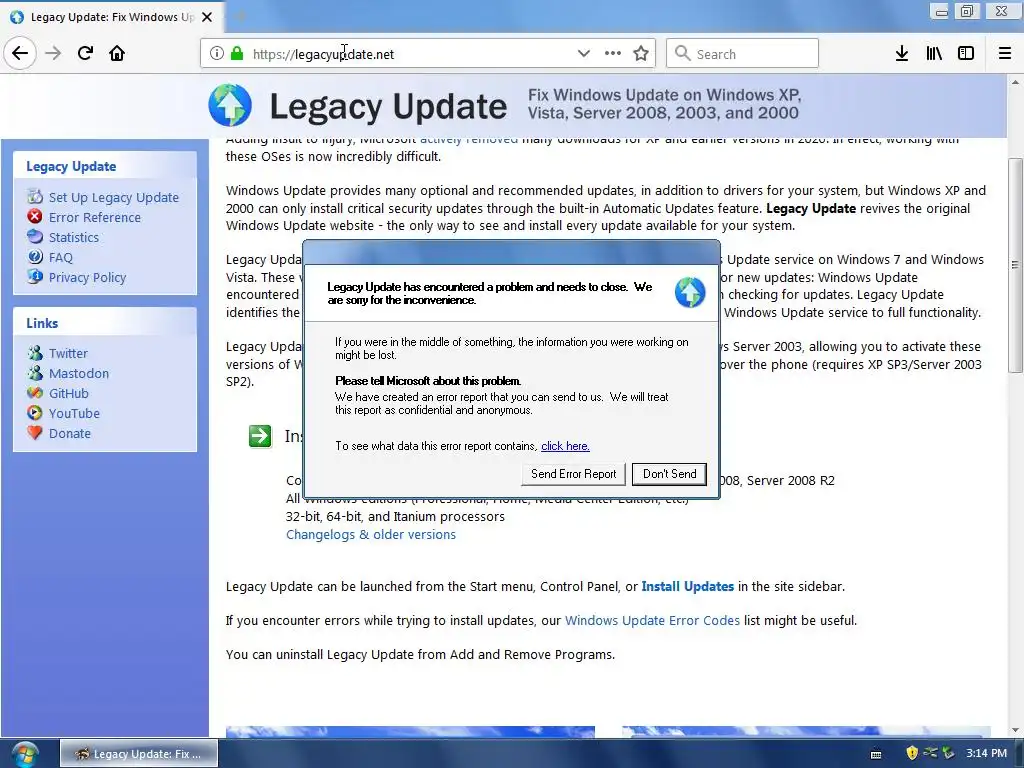Open the Install Updates link
Screen dimensions: 1024x768
[688, 586]
